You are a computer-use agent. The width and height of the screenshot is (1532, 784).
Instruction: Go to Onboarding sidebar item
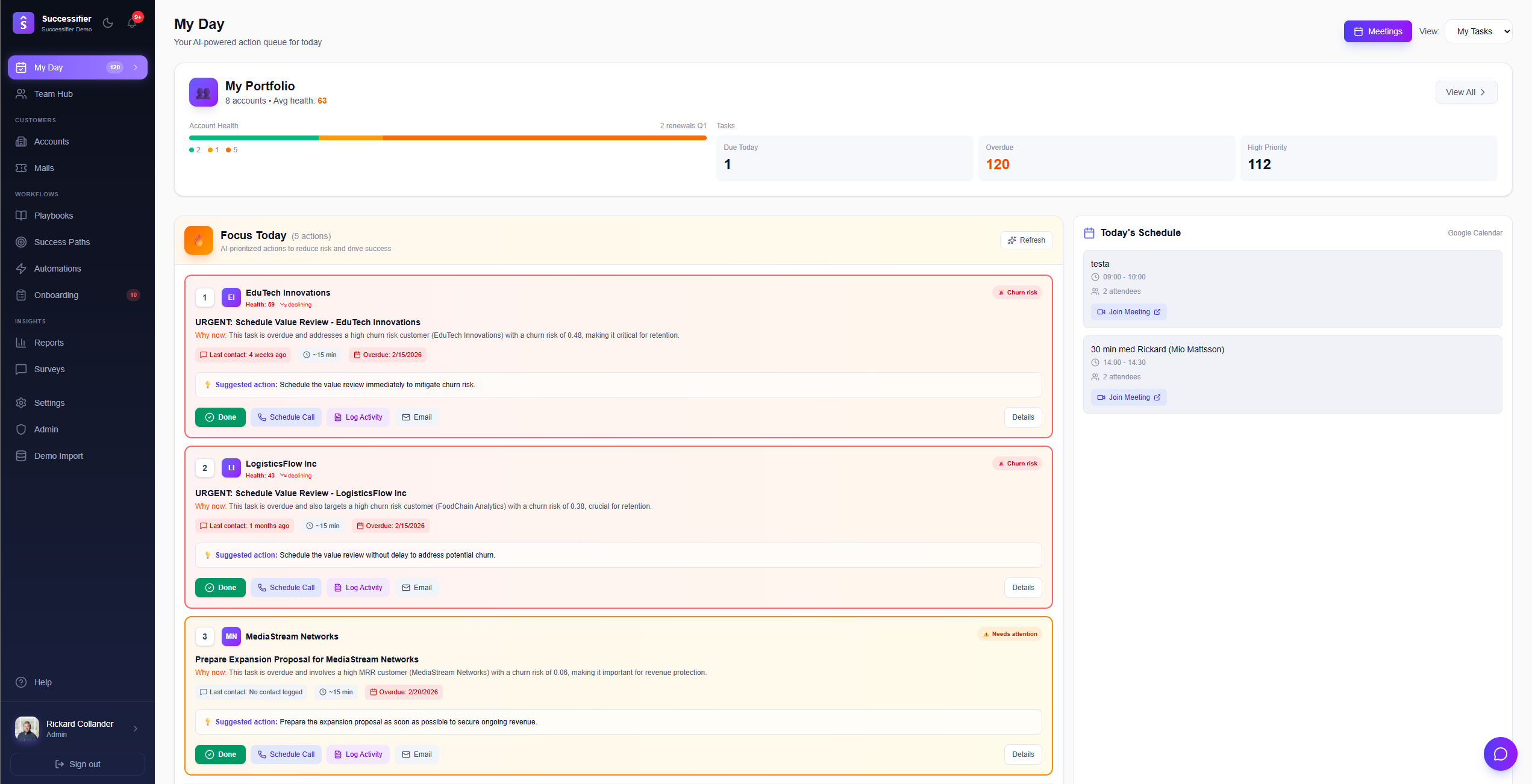tap(56, 295)
